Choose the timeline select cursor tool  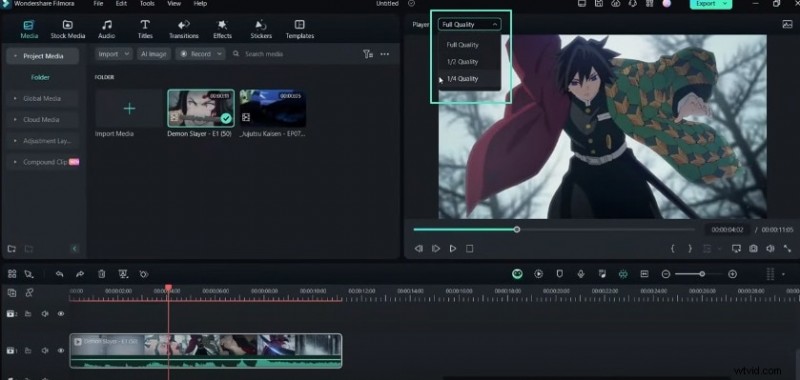tap(29, 274)
